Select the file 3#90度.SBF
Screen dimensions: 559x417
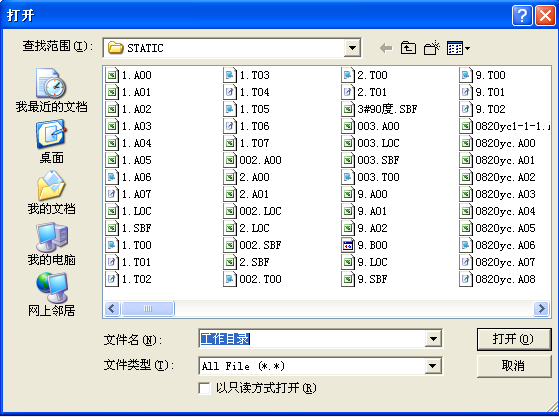380,109
